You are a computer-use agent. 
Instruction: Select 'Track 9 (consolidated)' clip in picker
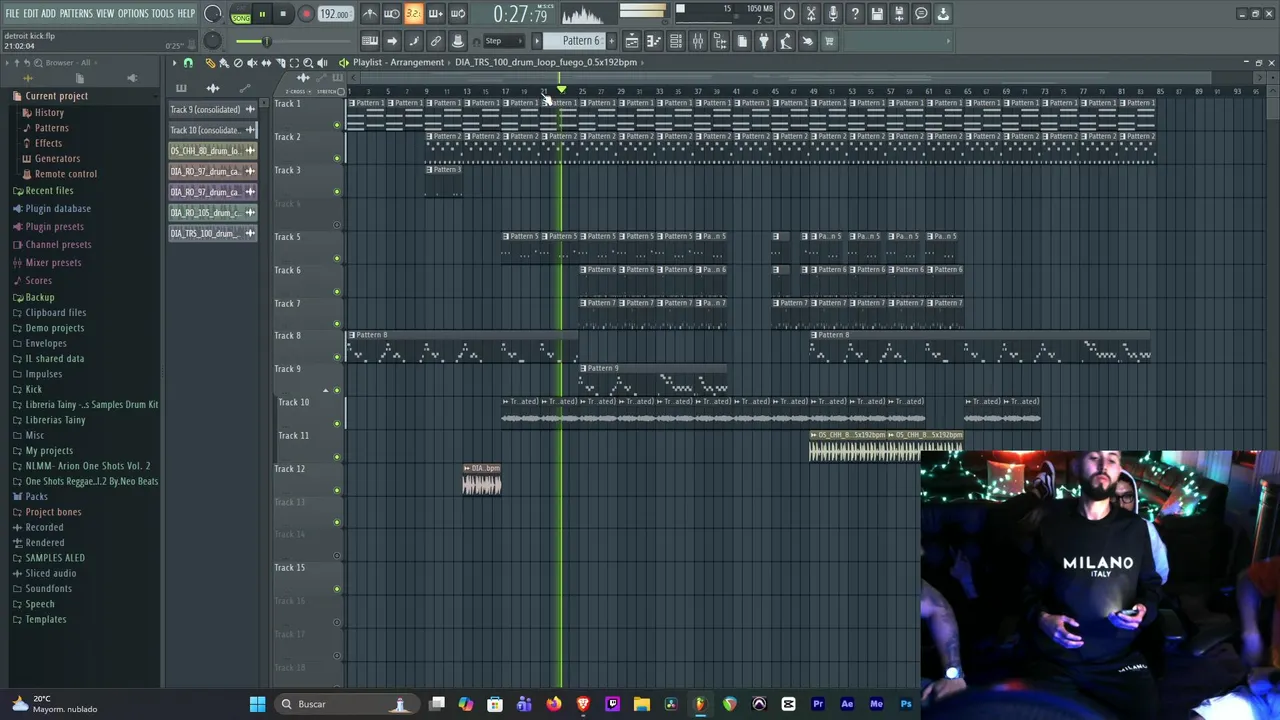pyautogui.click(x=212, y=109)
